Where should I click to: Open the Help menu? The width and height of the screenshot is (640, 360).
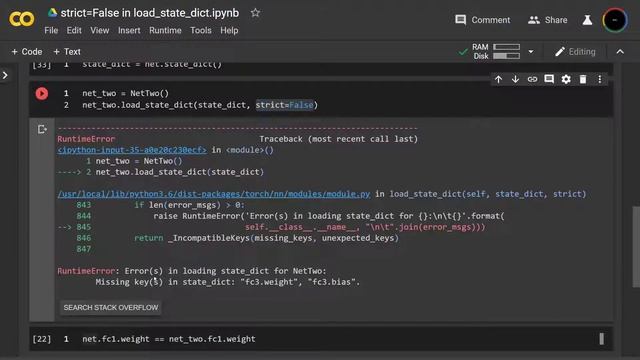(229, 31)
